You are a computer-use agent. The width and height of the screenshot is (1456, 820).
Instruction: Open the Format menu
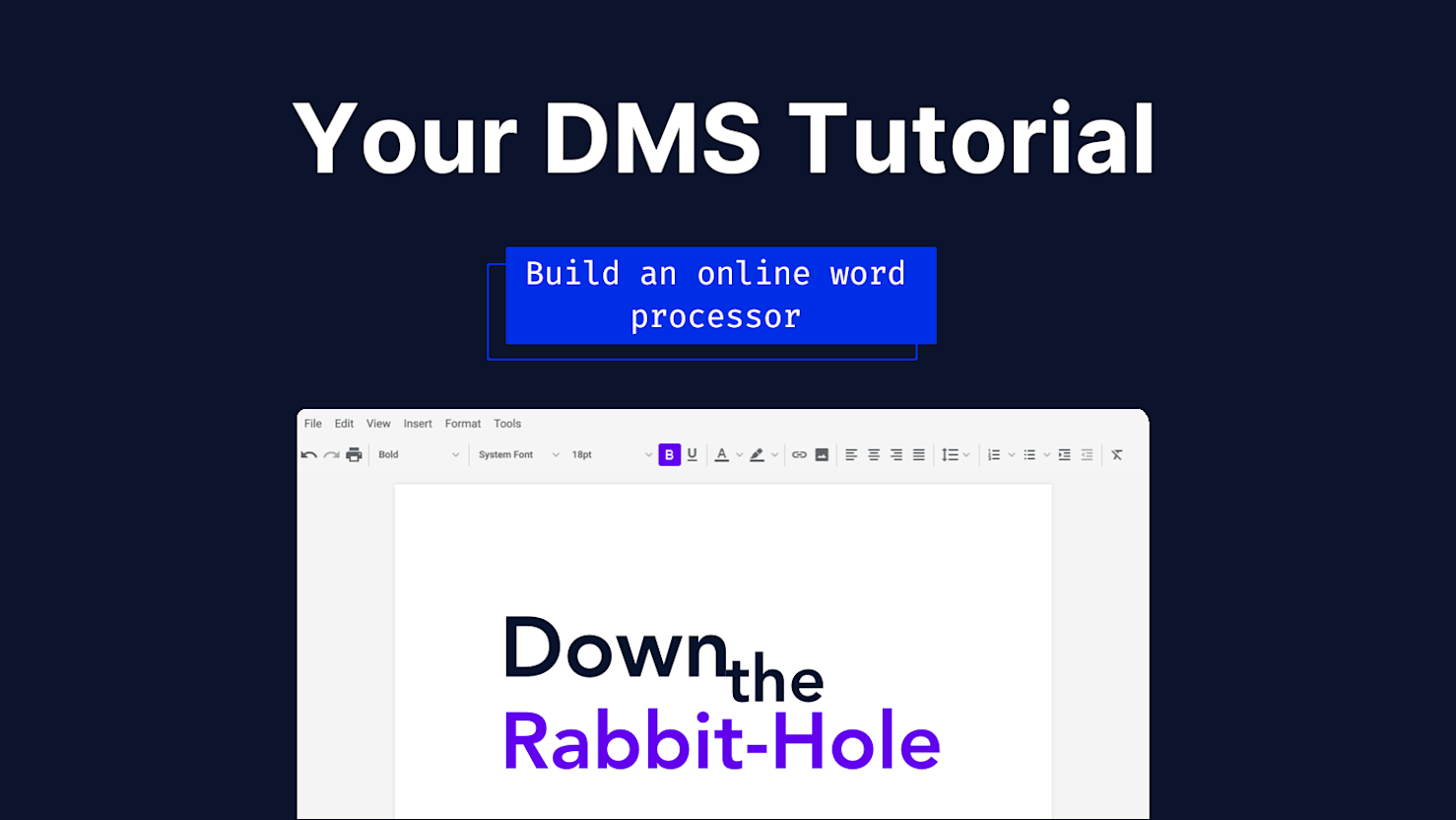coord(463,424)
